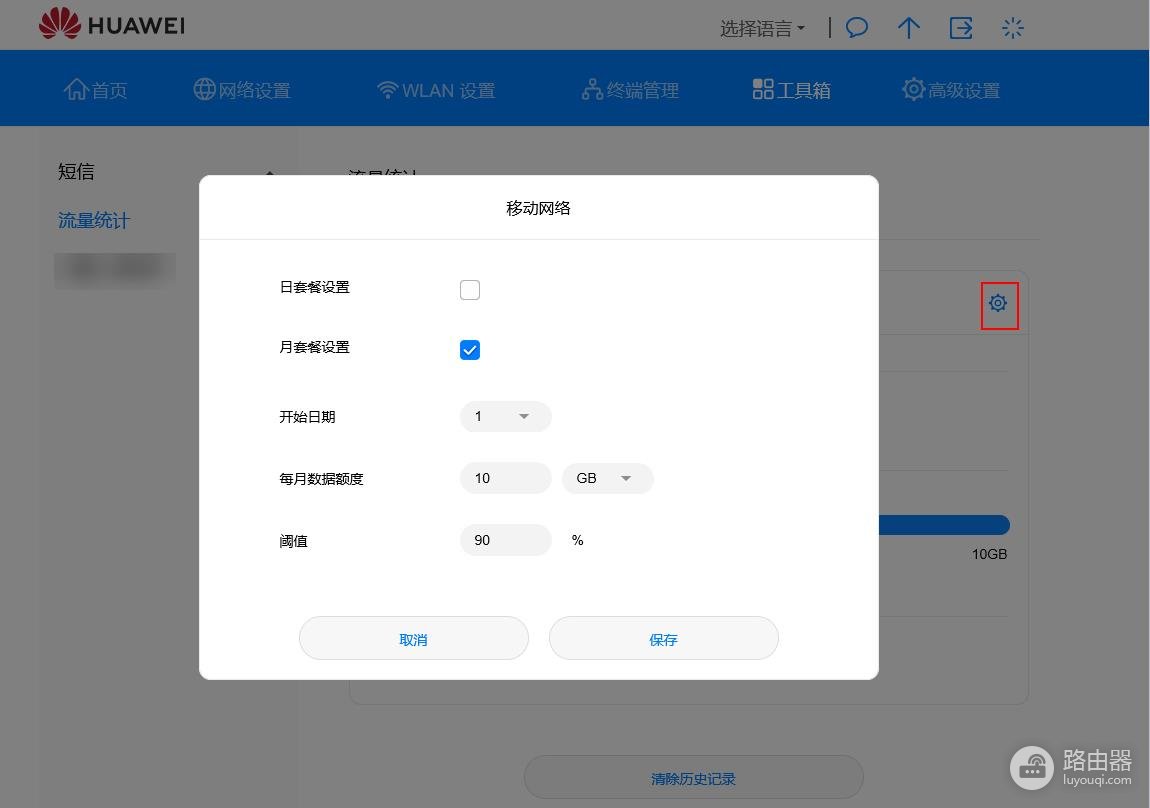
Task: Click the 阈值 threshold input field
Action: (505, 540)
